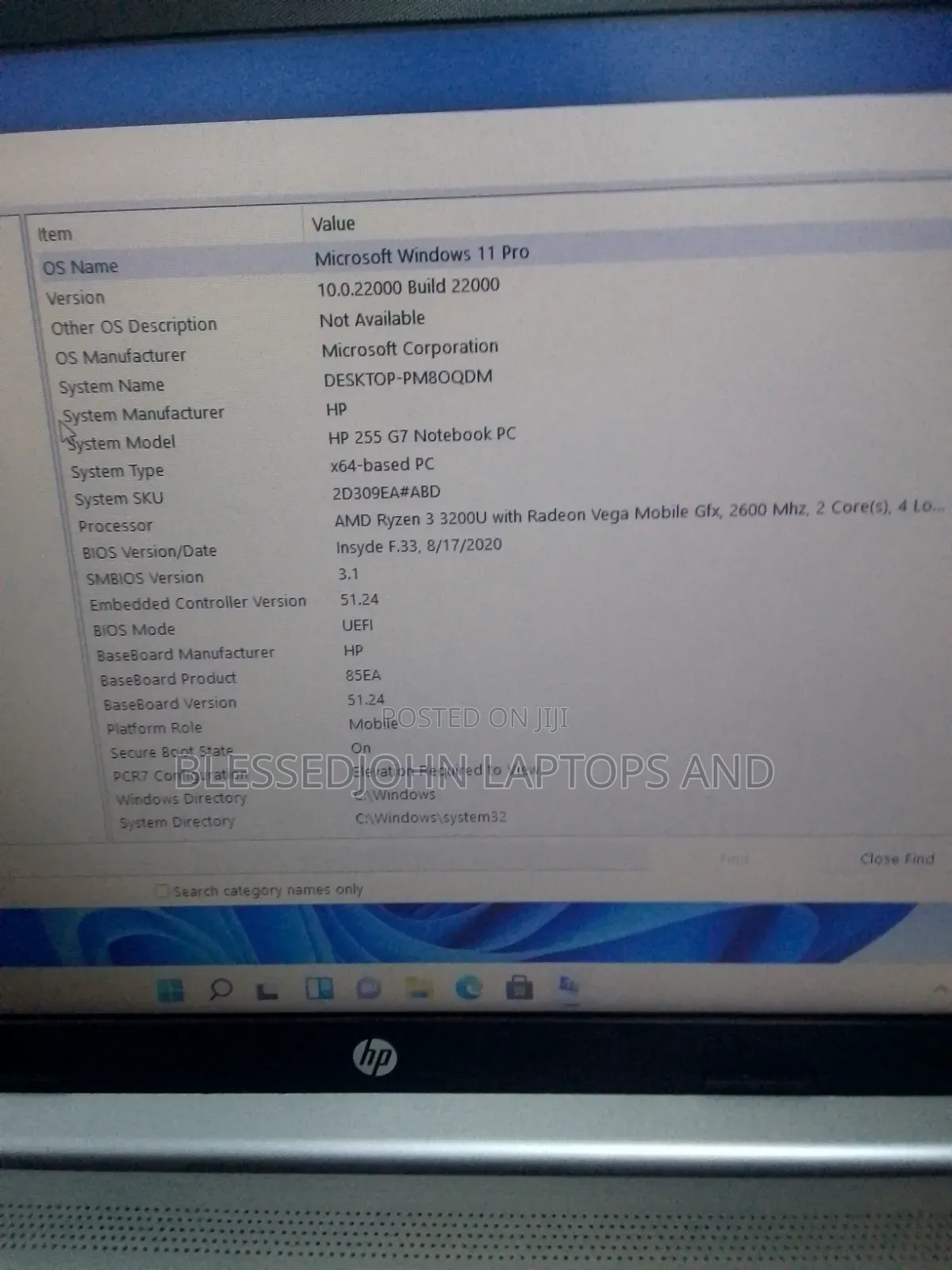Click value 85EA
Viewport: 952px width, 1270px height.
(363, 675)
